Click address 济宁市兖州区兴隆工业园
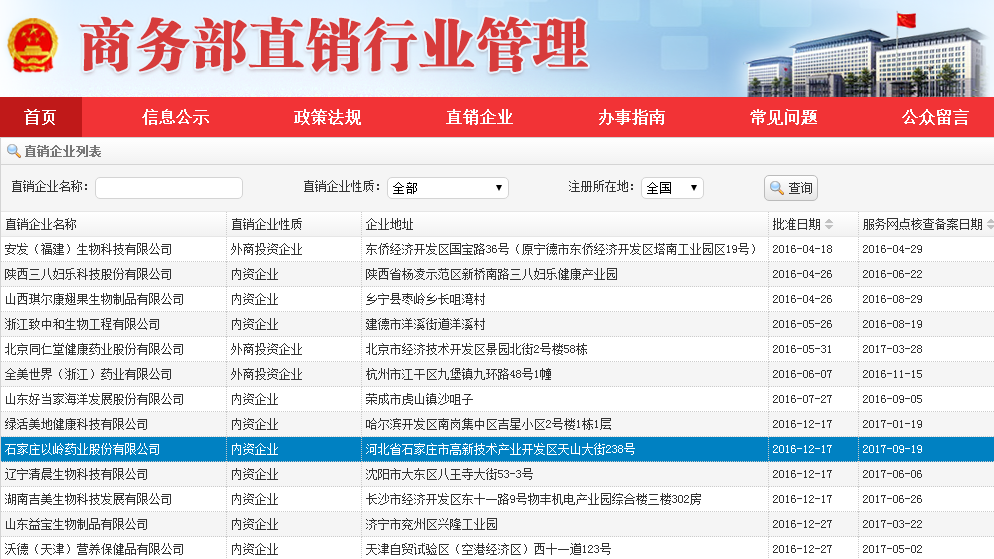 click(x=431, y=524)
